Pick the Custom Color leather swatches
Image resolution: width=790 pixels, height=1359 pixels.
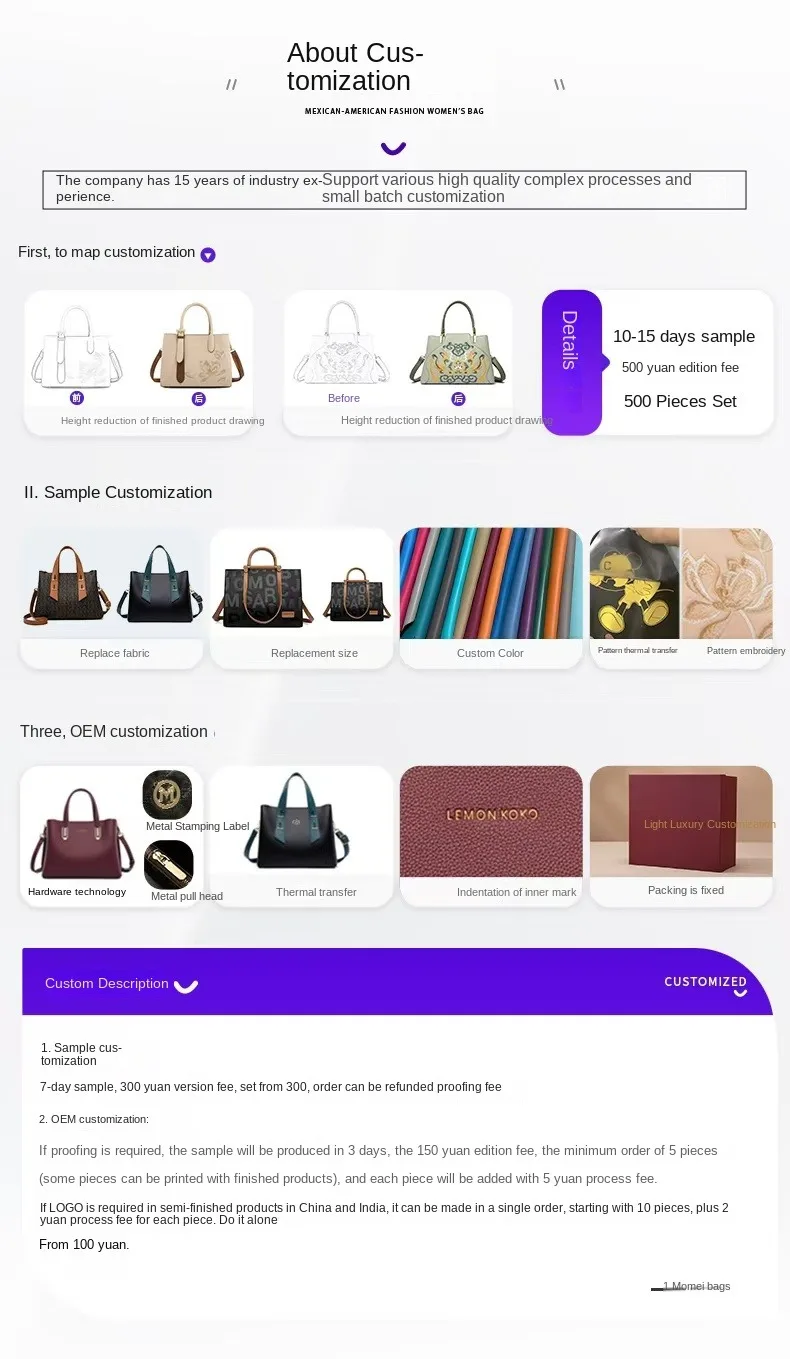(x=491, y=583)
